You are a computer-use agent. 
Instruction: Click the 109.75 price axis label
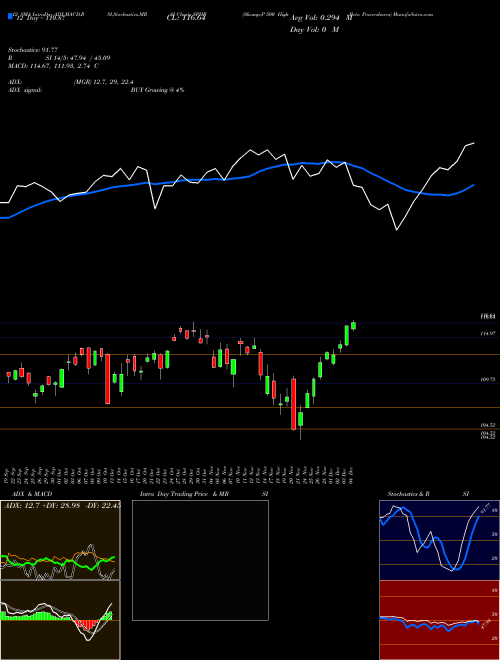coord(488,380)
